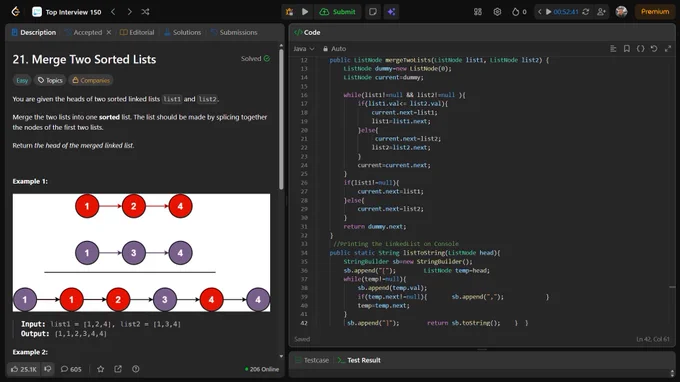
Task: Open the 605 comments
Action: click(71, 369)
